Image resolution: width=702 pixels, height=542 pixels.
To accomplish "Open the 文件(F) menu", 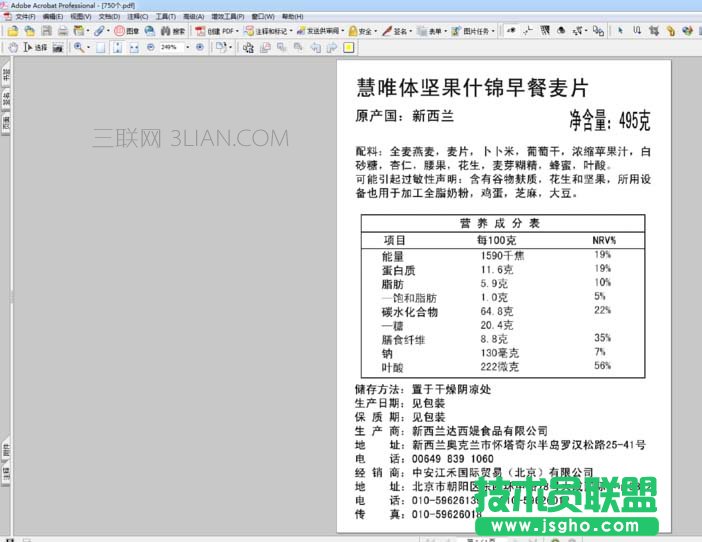I will (26, 17).
